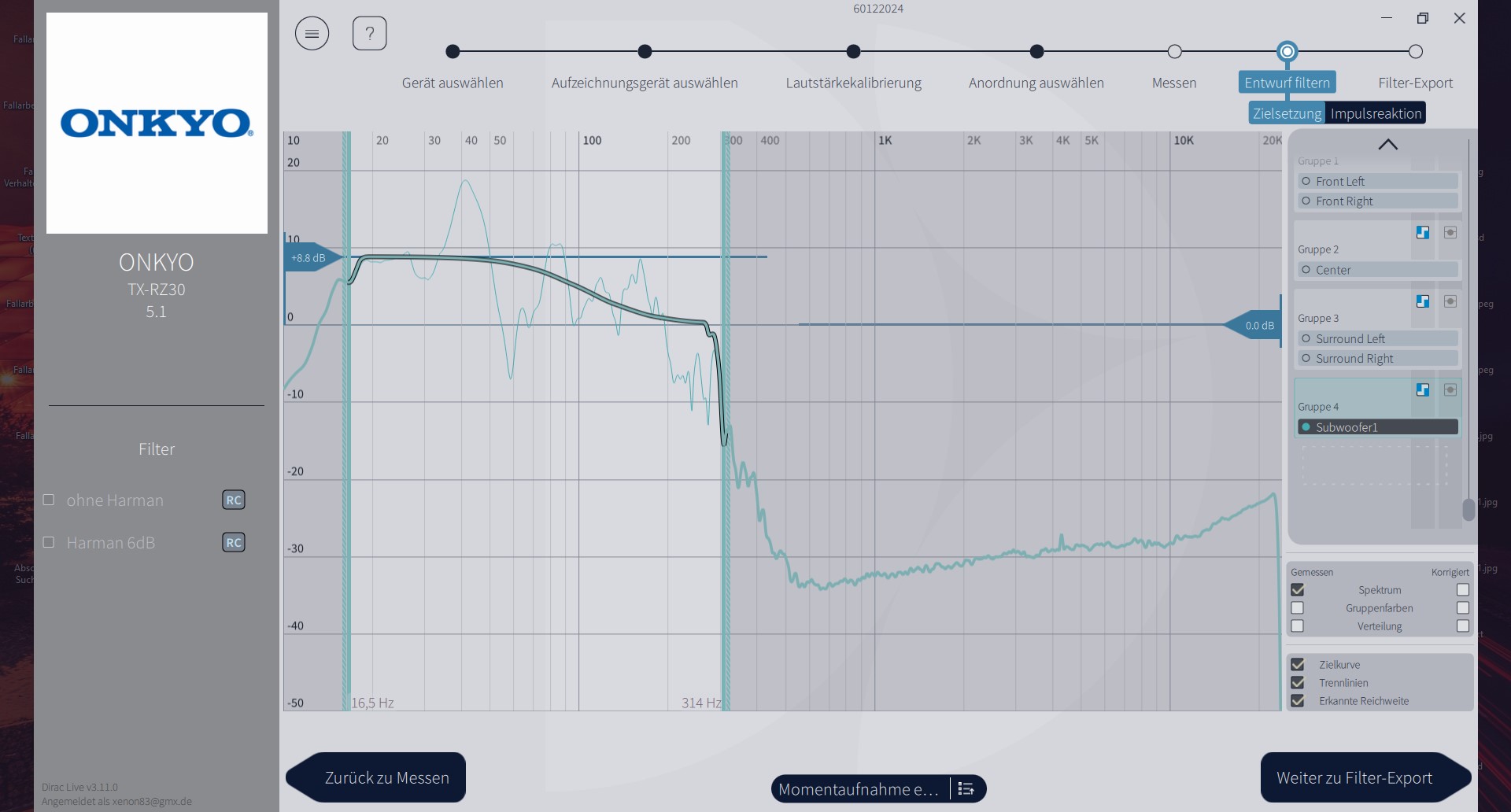The height and width of the screenshot is (812, 1511).
Task: Open the hamburger menu icon
Action: click(312, 34)
